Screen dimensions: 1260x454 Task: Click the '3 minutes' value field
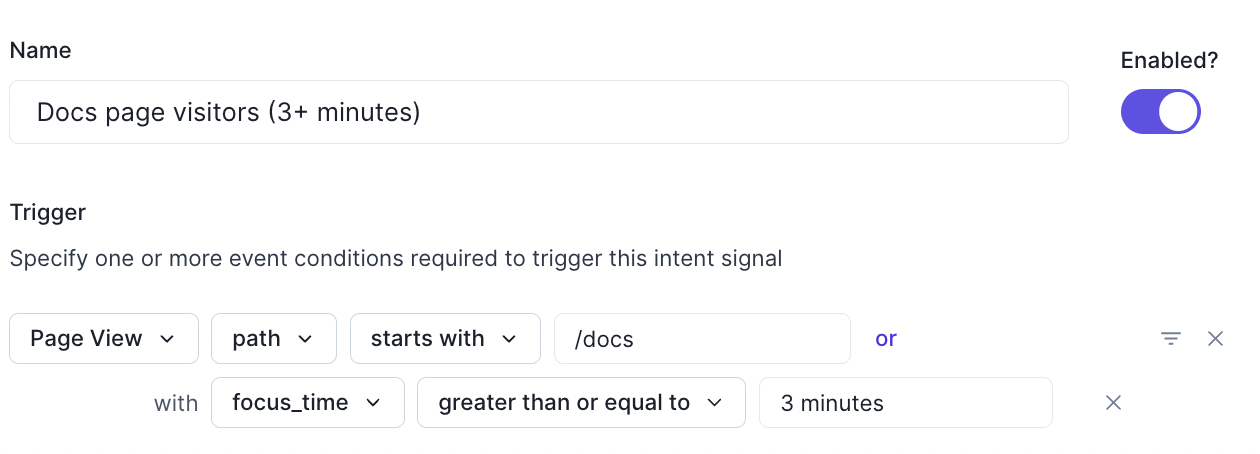(x=905, y=403)
